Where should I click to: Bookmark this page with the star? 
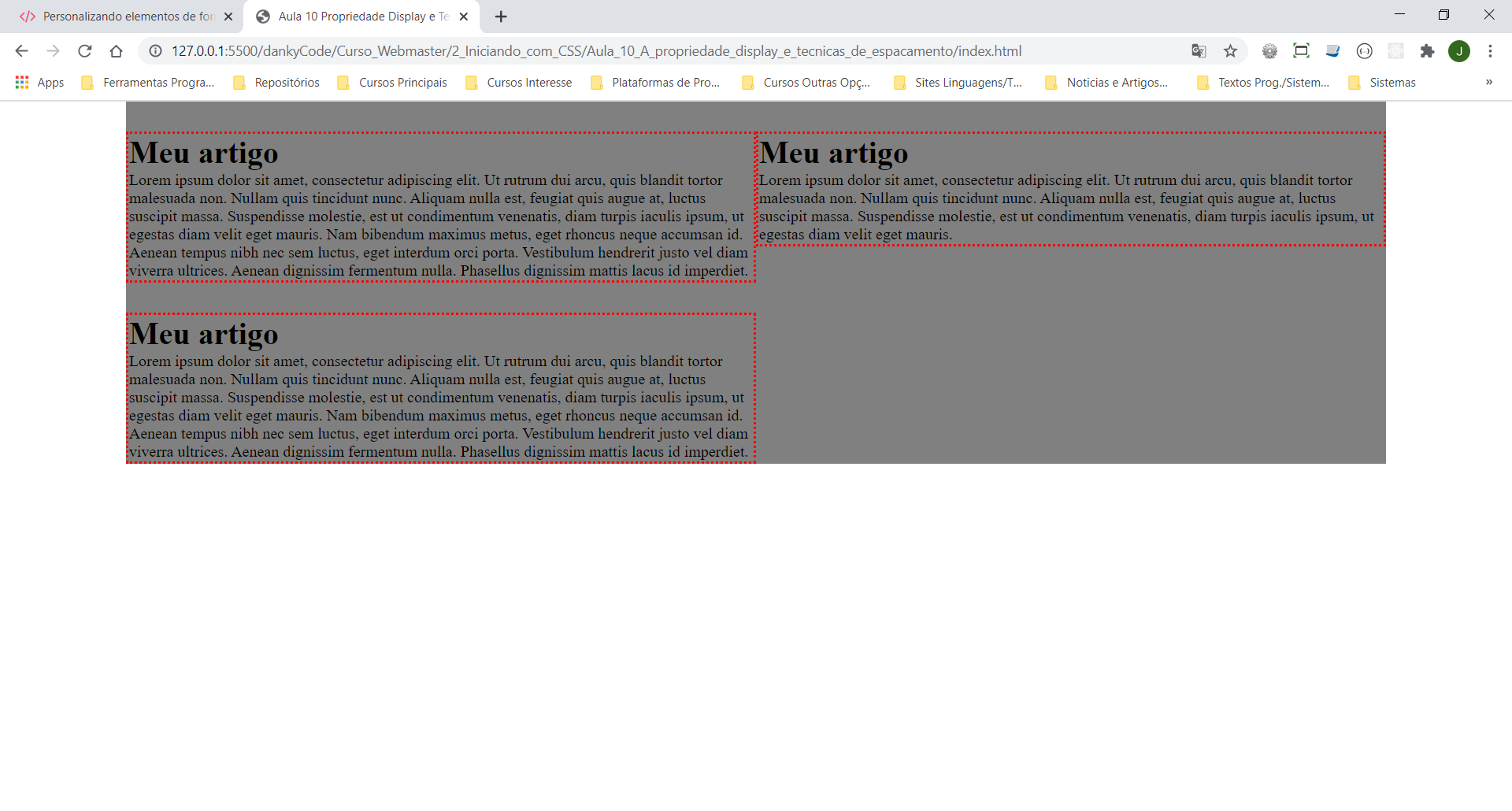1230,51
